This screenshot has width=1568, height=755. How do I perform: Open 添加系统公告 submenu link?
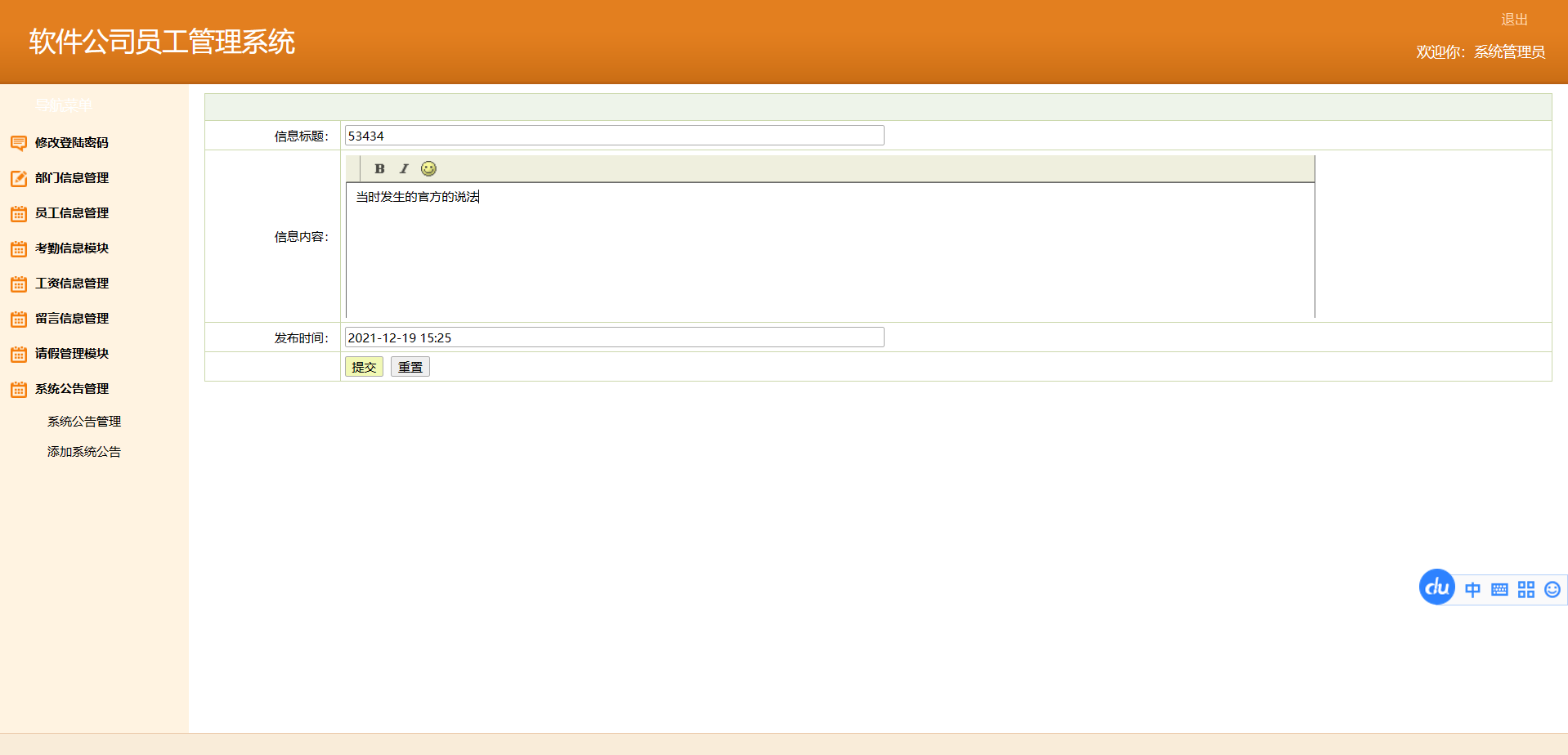tap(84, 451)
